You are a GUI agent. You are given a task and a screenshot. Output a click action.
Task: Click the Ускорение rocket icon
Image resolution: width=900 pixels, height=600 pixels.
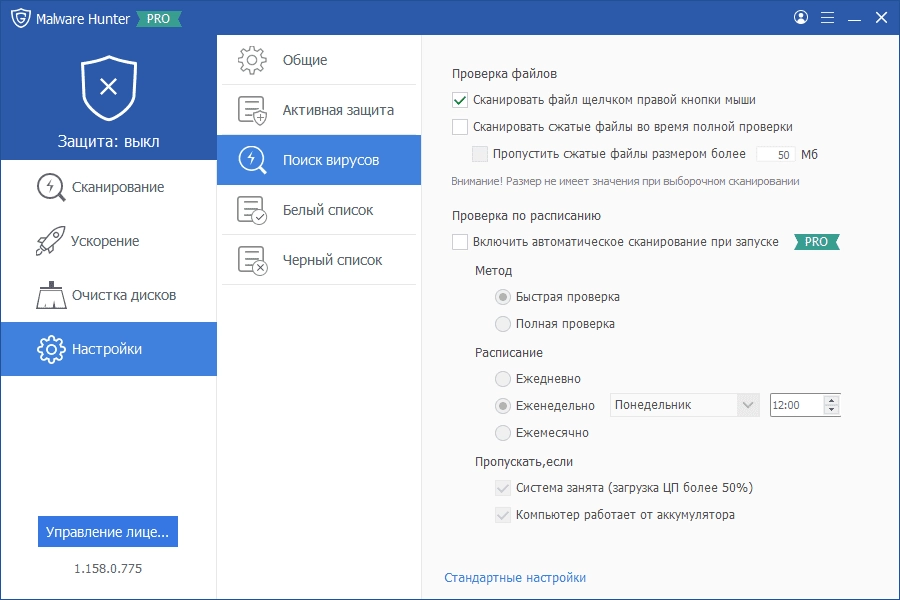pyautogui.click(x=51, y=241)
